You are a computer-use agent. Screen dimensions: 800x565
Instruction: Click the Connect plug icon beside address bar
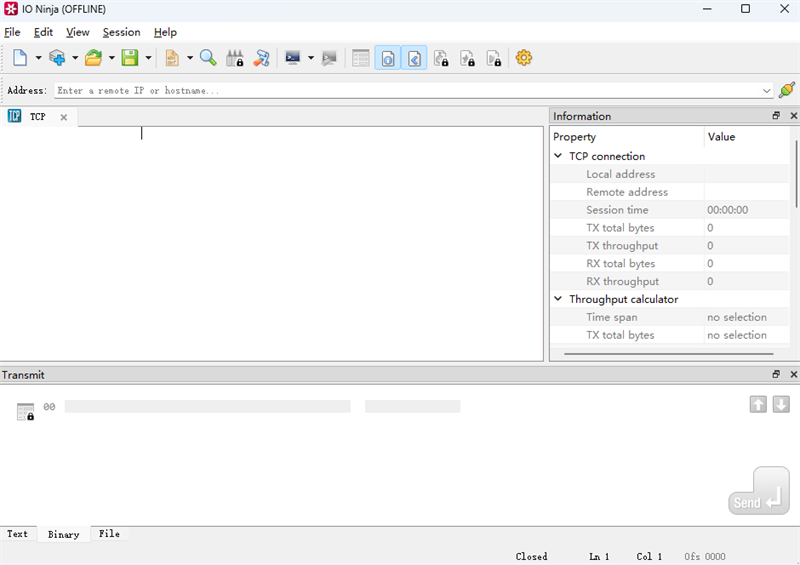pos(787,90)
